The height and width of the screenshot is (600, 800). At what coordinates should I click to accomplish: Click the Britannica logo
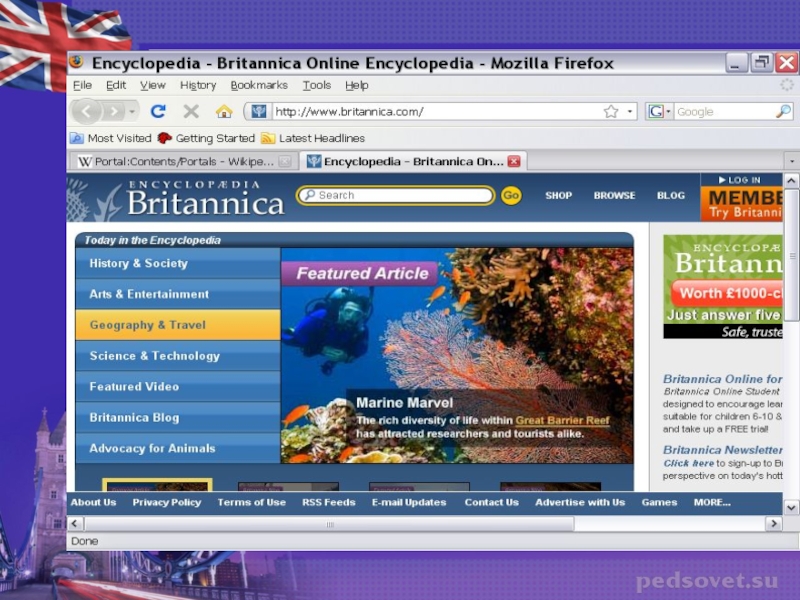coord(205,198)
